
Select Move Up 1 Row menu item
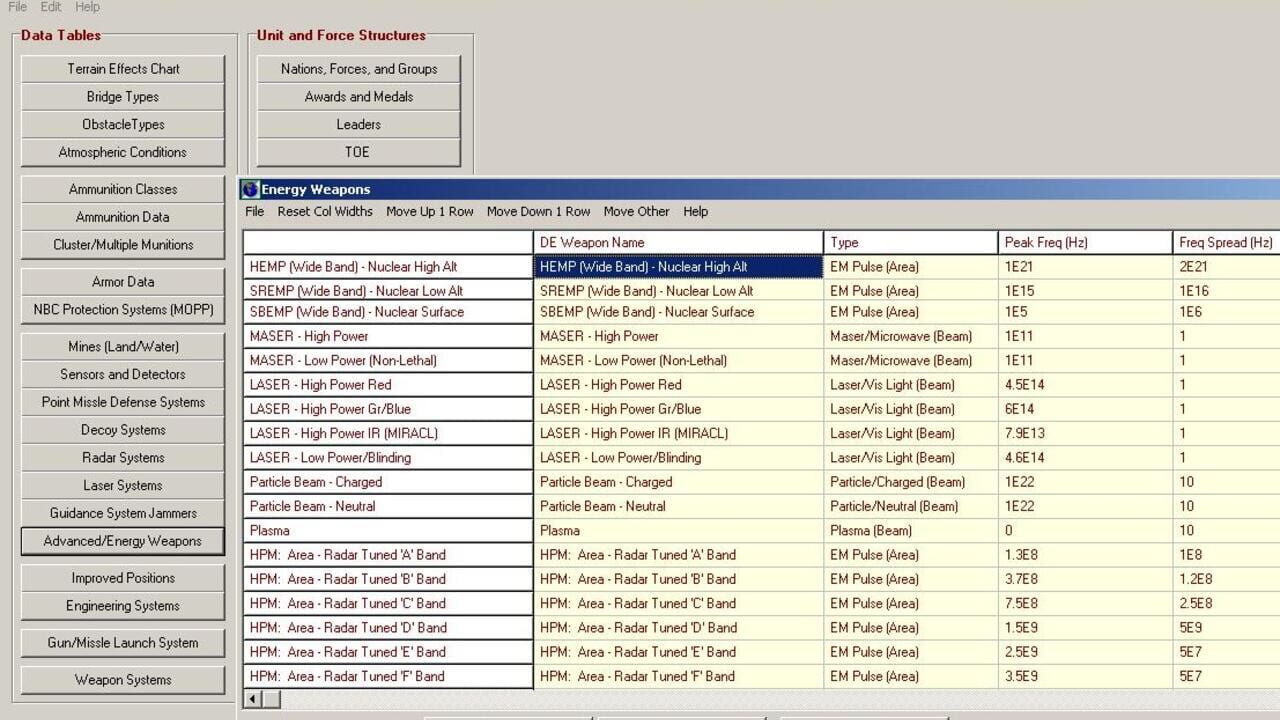(x=430, y=211)
